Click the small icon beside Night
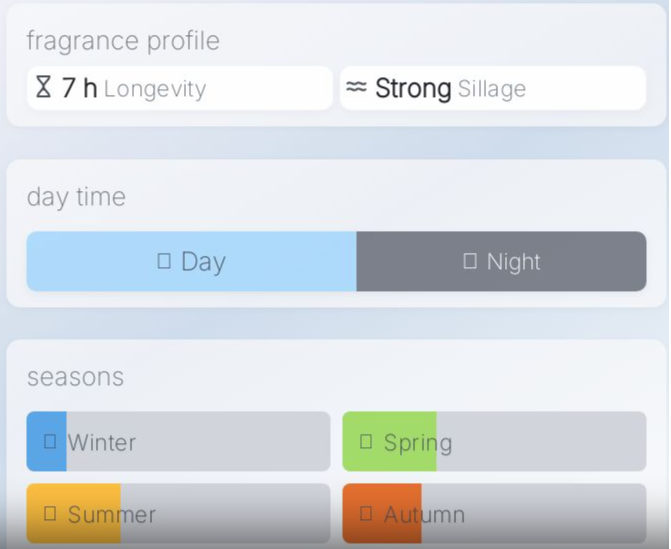671x549 pixels. (x=470, y=261)
